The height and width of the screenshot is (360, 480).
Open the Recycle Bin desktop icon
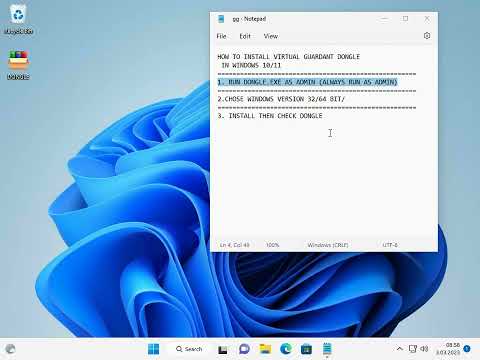(x=19, y=20)
